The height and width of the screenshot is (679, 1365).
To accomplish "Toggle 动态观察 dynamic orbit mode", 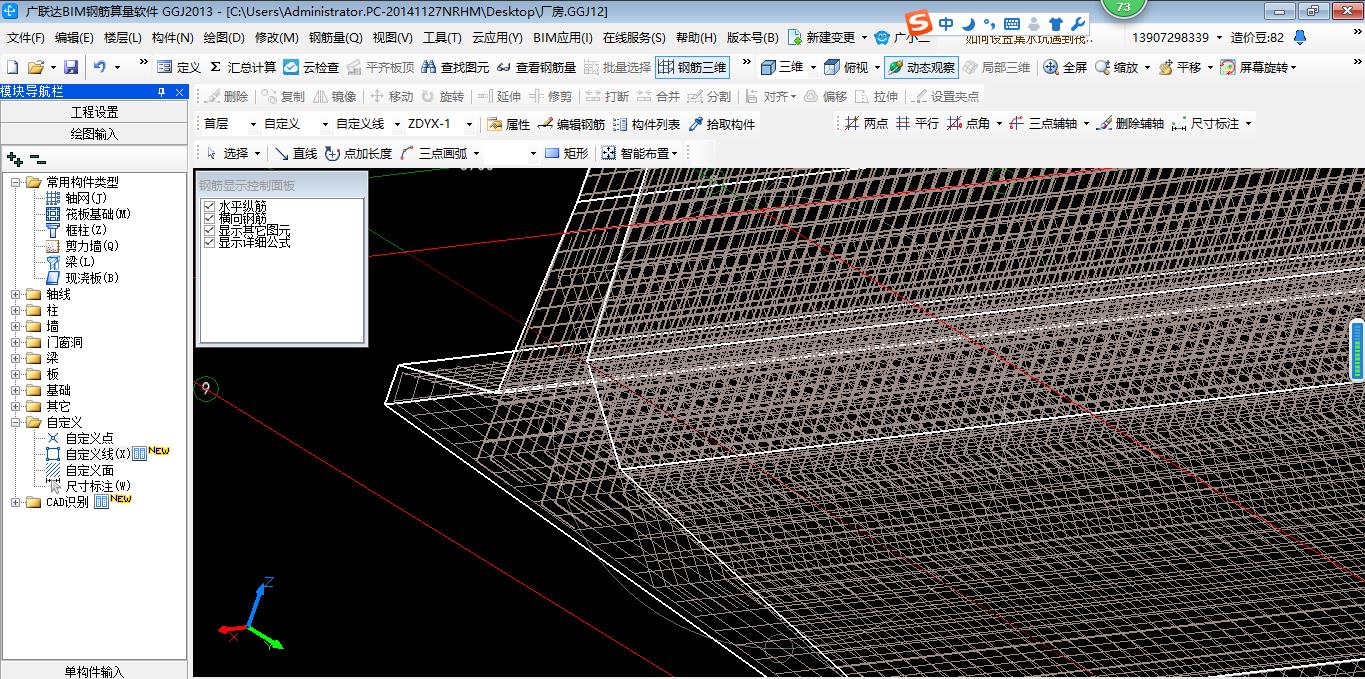I will [x=921, y=67].
